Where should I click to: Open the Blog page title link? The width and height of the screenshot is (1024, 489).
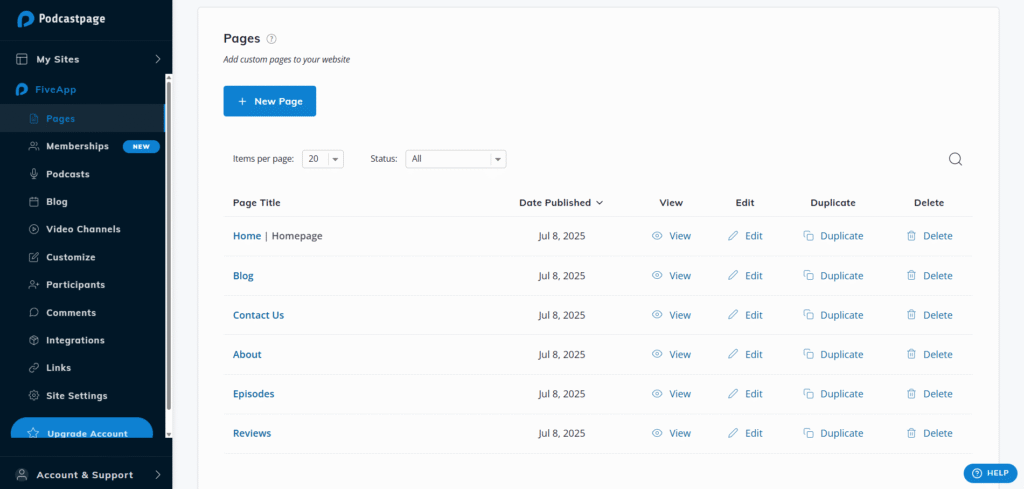pos(243,276)
